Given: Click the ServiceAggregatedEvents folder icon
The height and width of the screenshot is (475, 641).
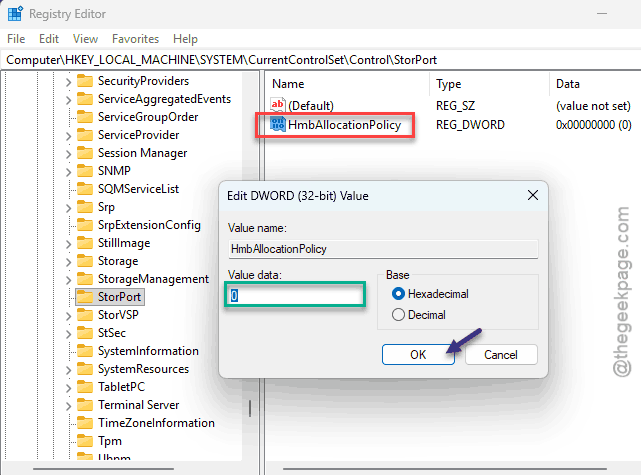Looking at the screenshot, I should coord(85,99).
